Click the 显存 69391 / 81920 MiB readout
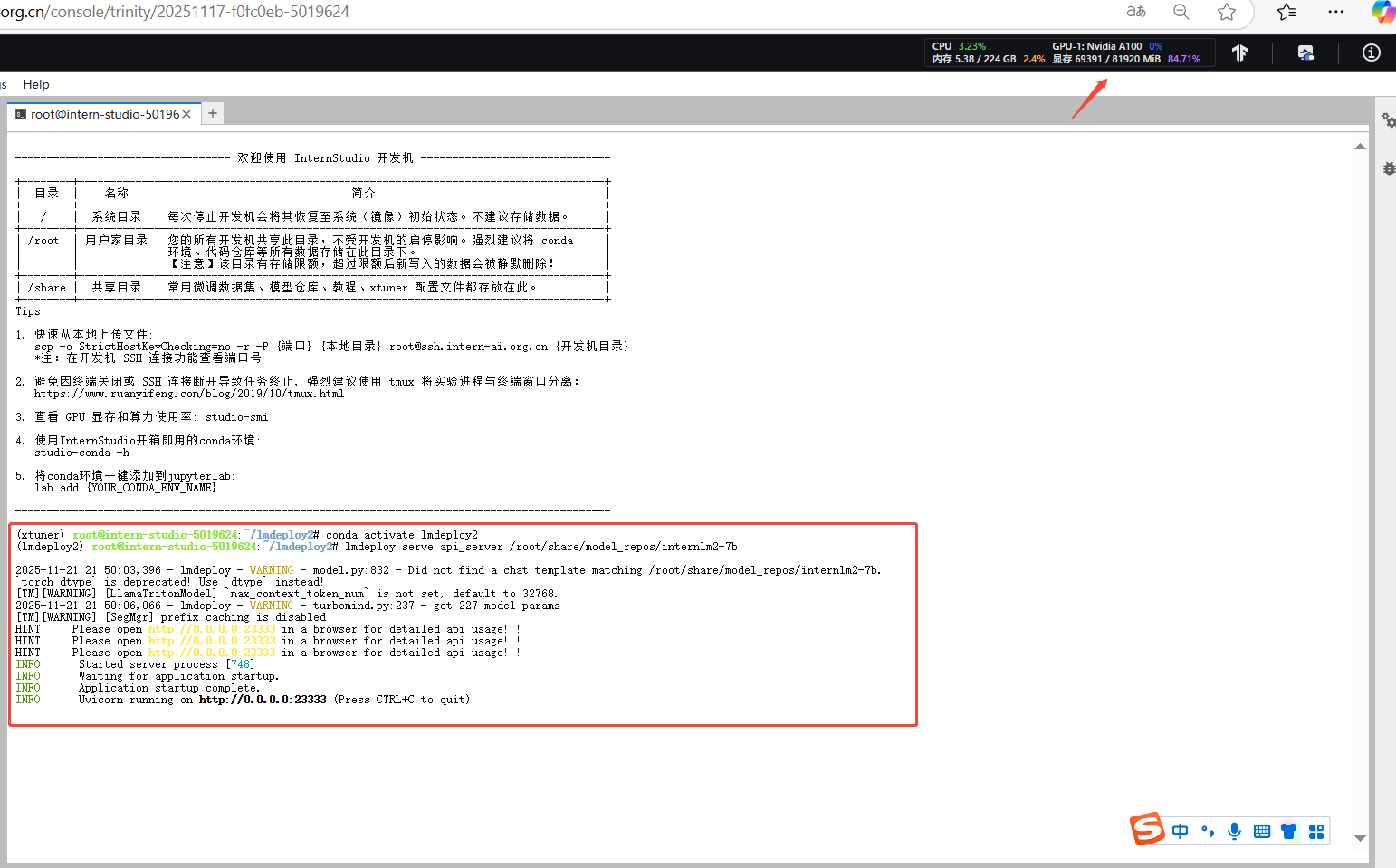 point(1106,59)
